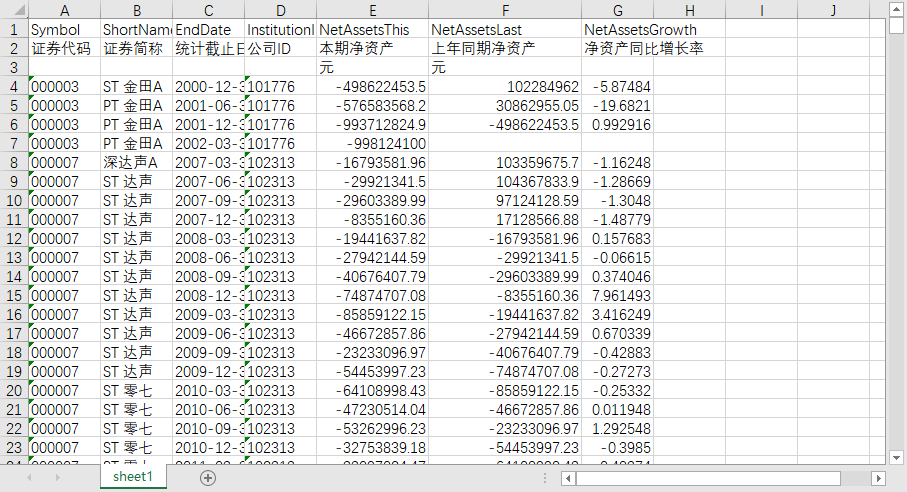Image resolution: width=907 pixels, height=492 pixels.
Task: Select column D header
Action: [281, 10]
